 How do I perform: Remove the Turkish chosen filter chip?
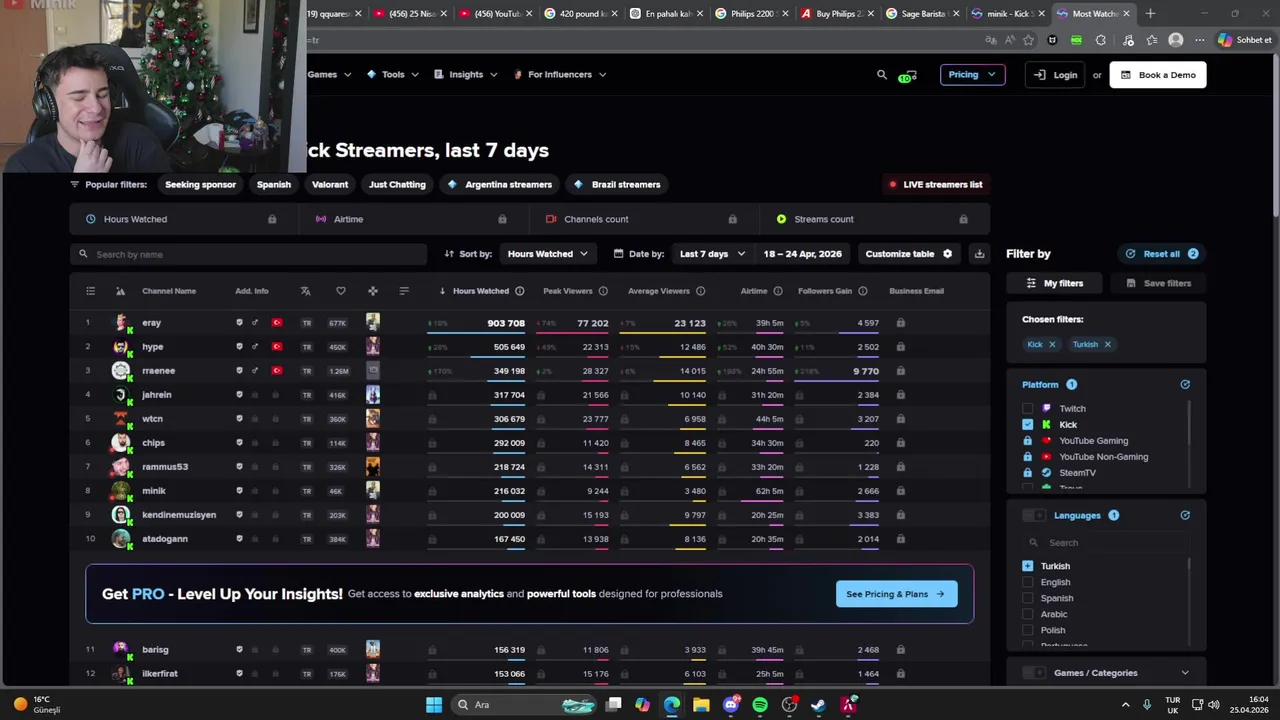click(1107, 345)
